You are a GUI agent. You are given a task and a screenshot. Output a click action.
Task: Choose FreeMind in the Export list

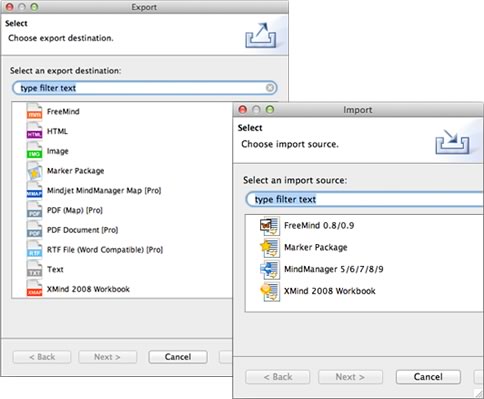point(63,112)
